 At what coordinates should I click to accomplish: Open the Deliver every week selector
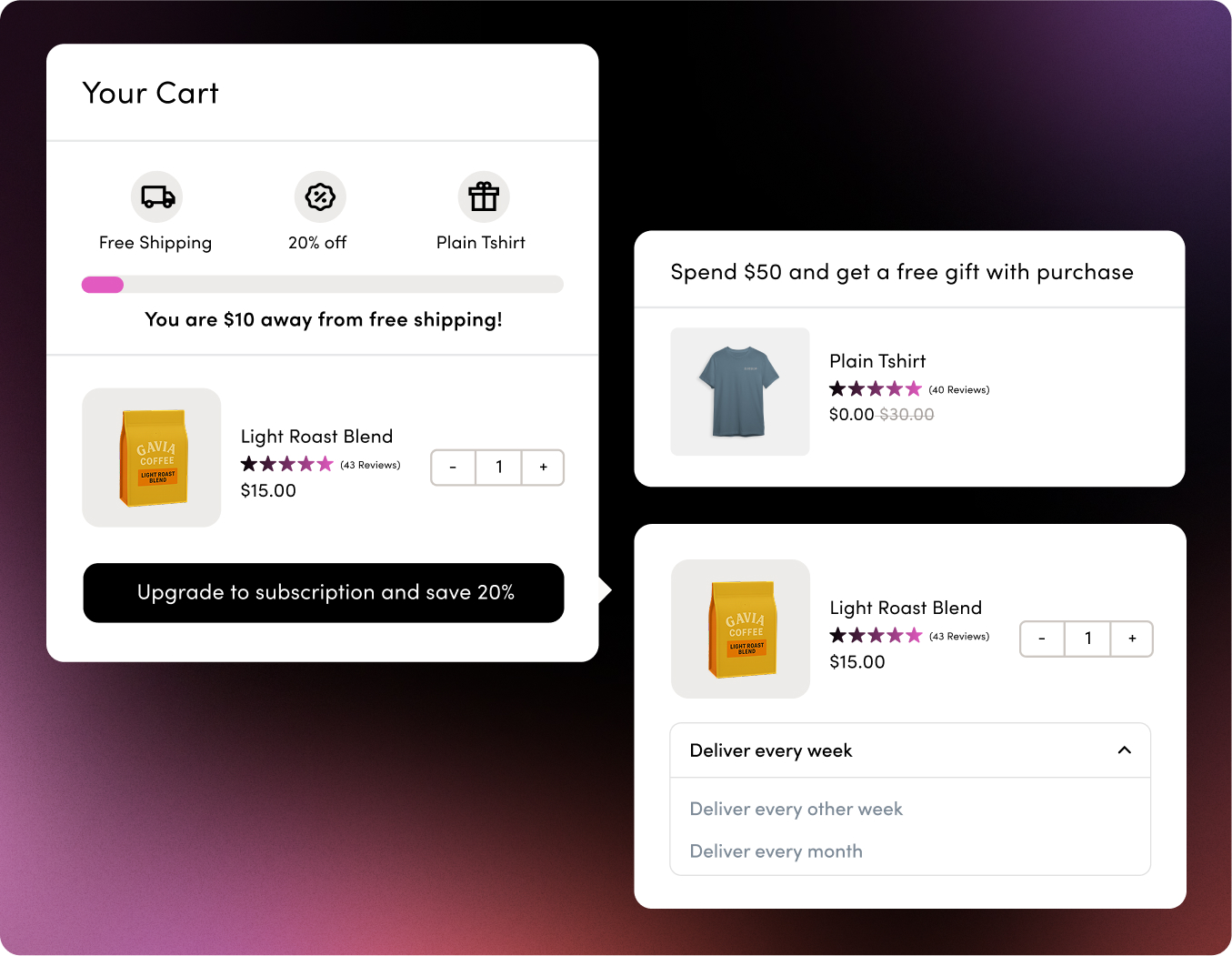(909, 750)
